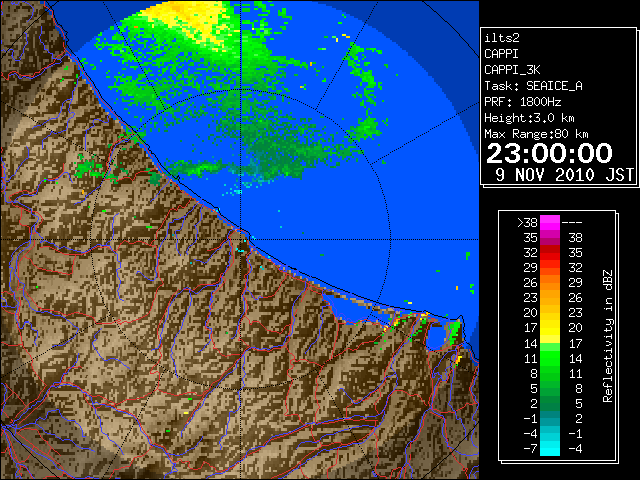The height and width of the screenshot is (480, 640).
Task: Click the coastal lagoon near the eastern cape
Action: point(436,337)
